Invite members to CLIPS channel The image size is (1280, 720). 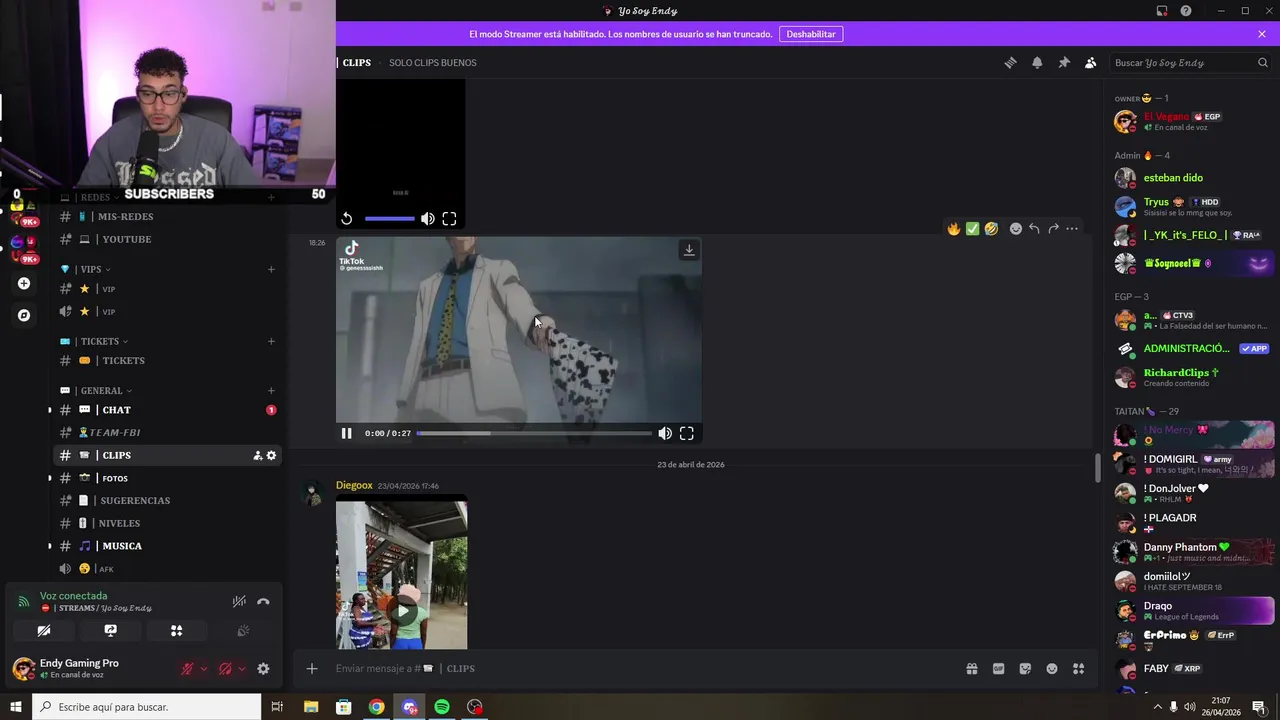(257, 455)
